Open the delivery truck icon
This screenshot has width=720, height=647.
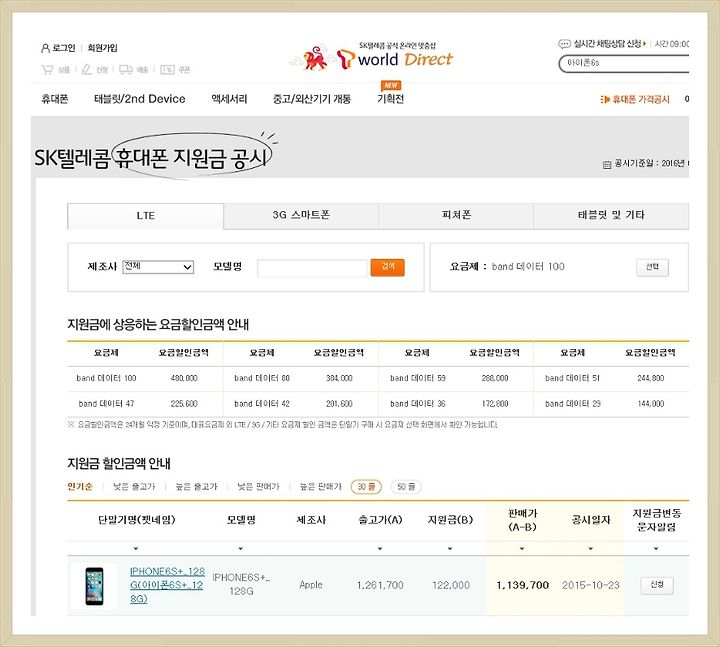point(126,69)
